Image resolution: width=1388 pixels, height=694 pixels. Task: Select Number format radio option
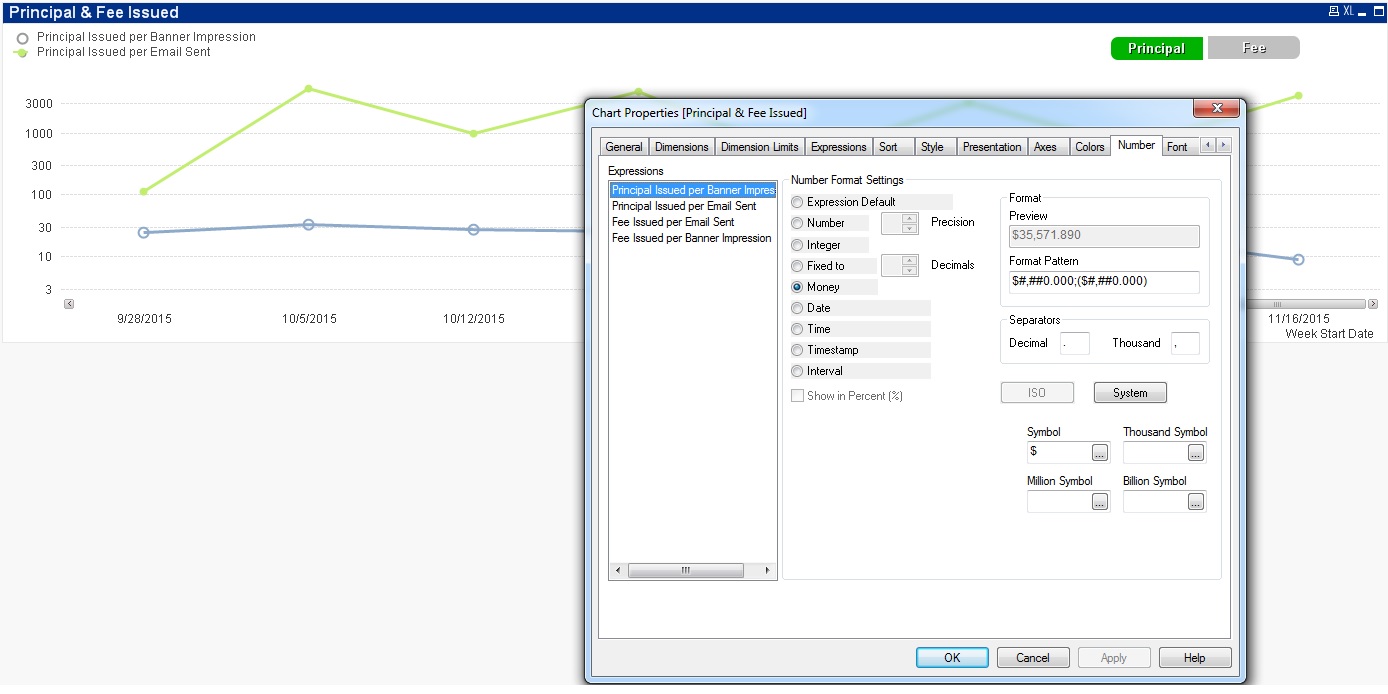(797, 223)
